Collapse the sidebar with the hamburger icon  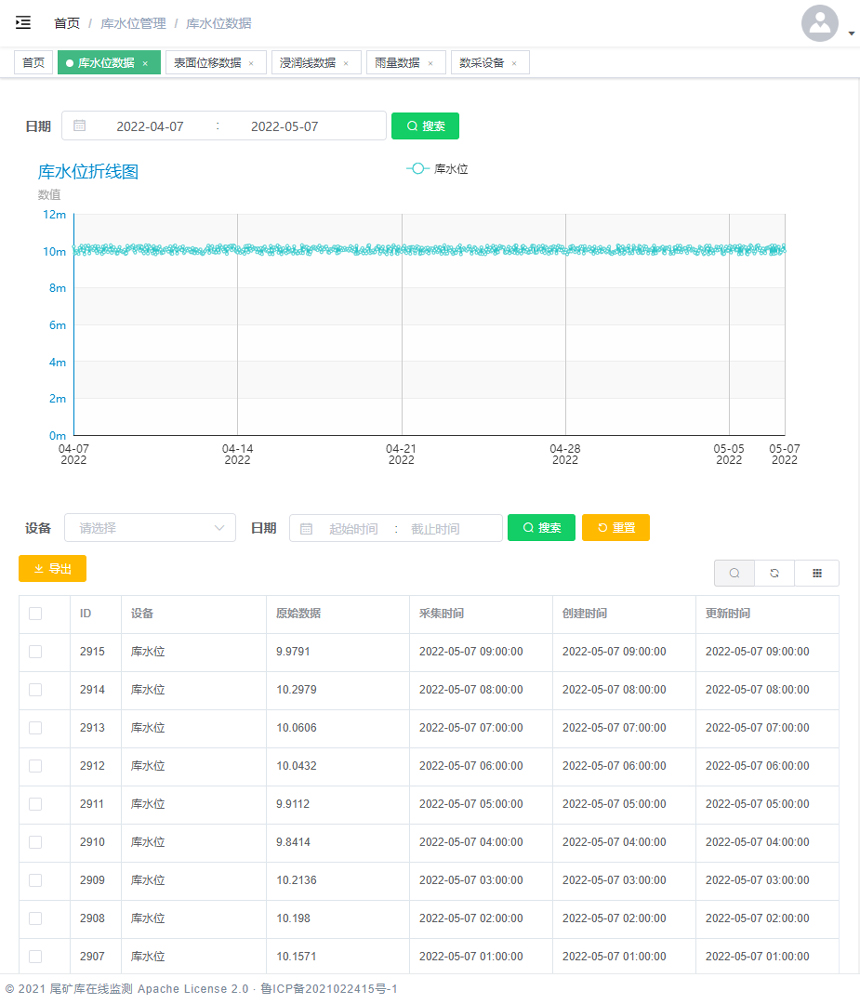[23, 22]
